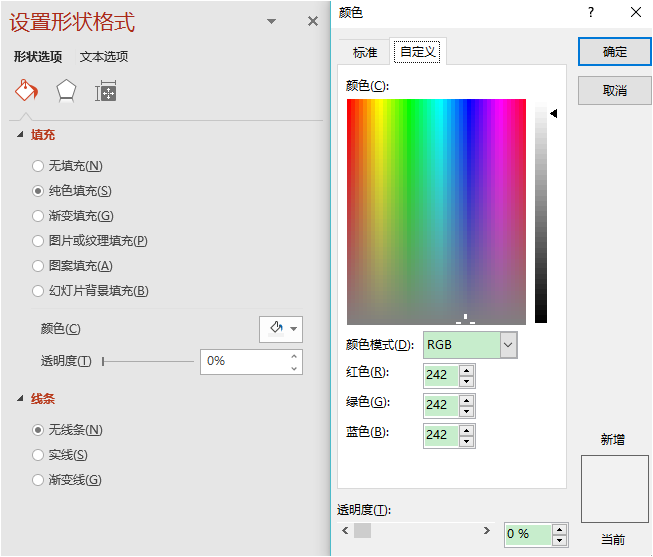Viewport: 653px width, 557px height.
Task: Select the 无填充 radio option
Action: tap(38, 166)
